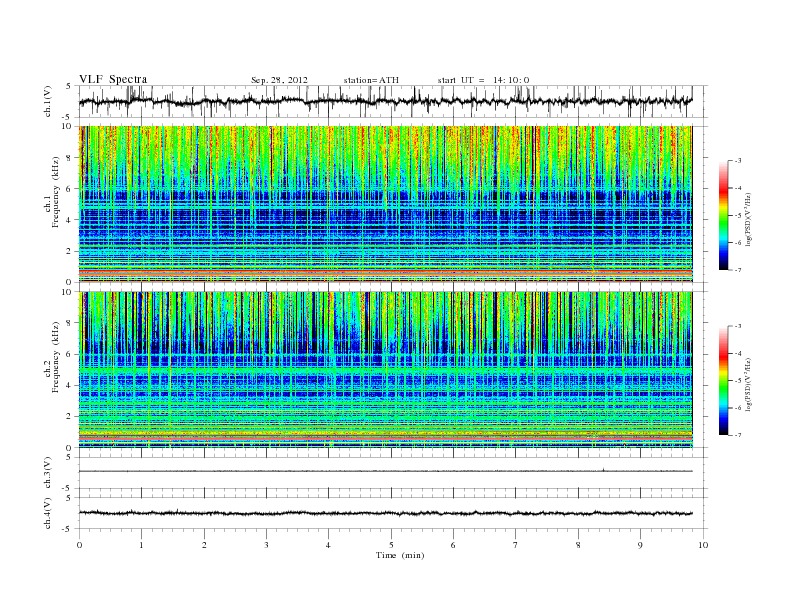Click the "-3" tick on ch.1 colorbar
Viewport: 792px width, 612px height.
pyautogui.click(x=736, y=161)
